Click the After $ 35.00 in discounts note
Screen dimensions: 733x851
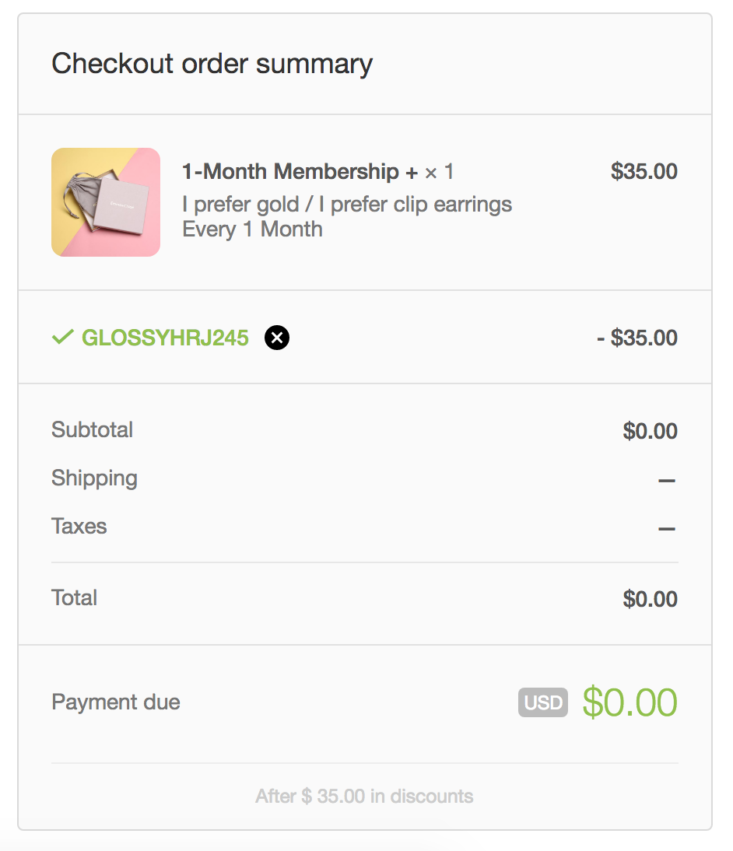click(x=365, y=796)
